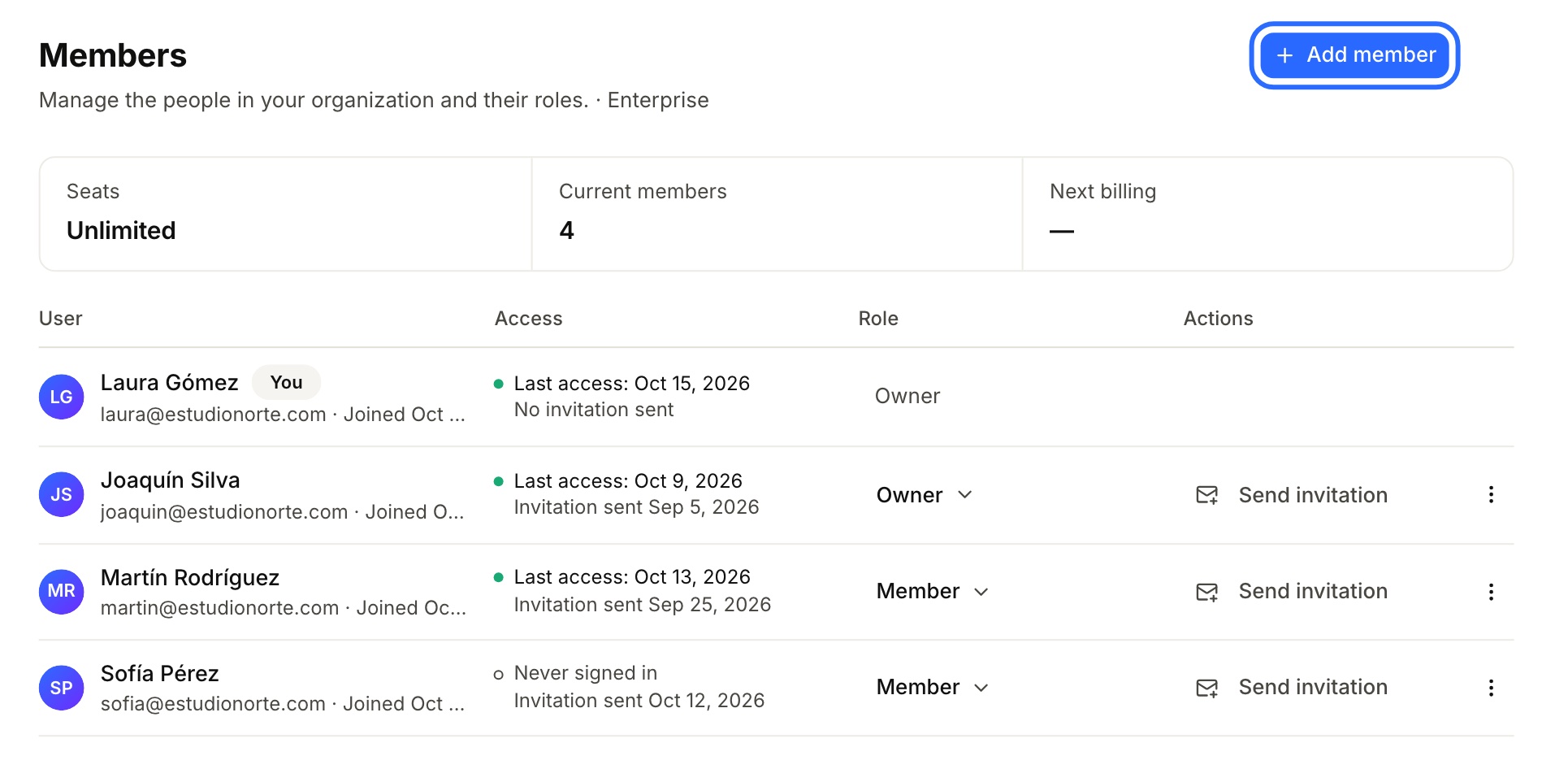
Task: Open the three-dot menu for Martín Rodríguez
Action: 1491,592
